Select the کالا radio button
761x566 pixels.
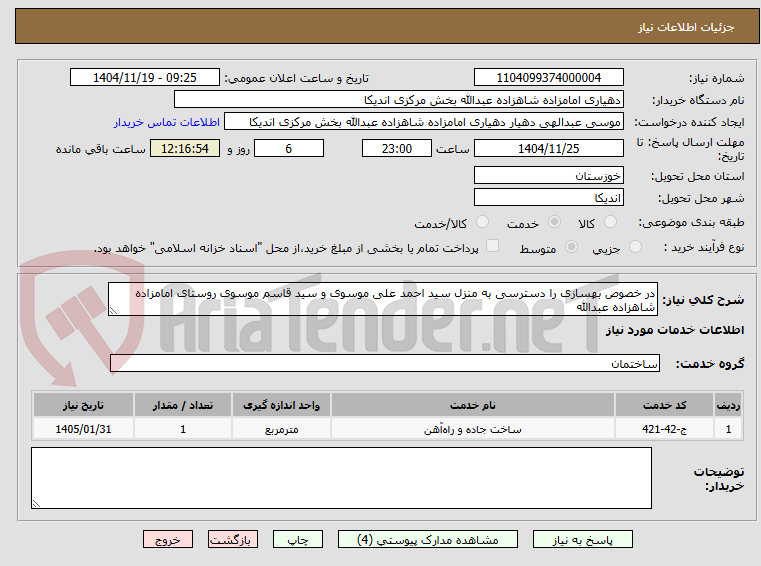pyautogui.click(x=610, y=222)
